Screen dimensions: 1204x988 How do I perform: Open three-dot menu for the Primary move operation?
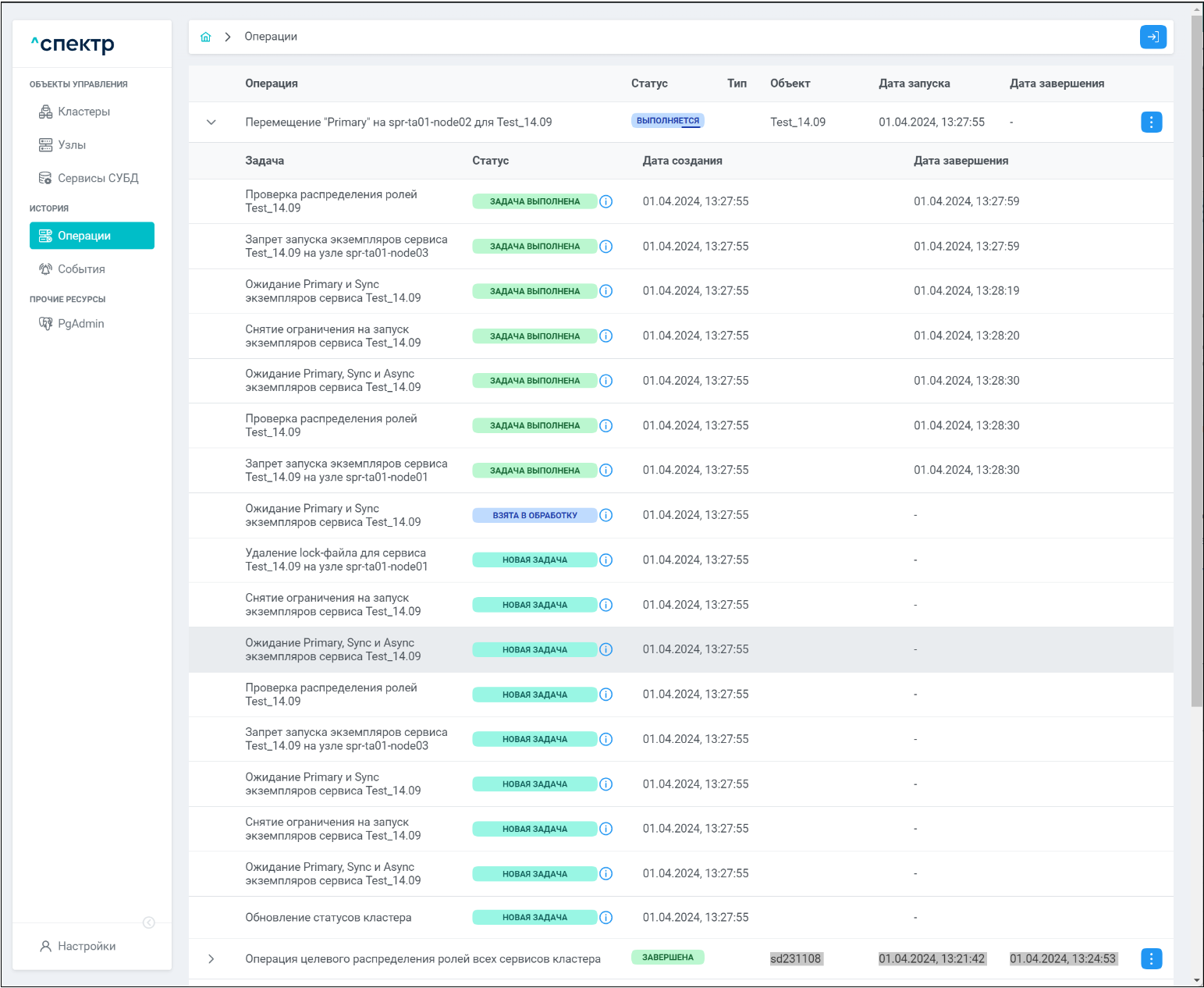pyautogui.click(x=1151, y=123)
